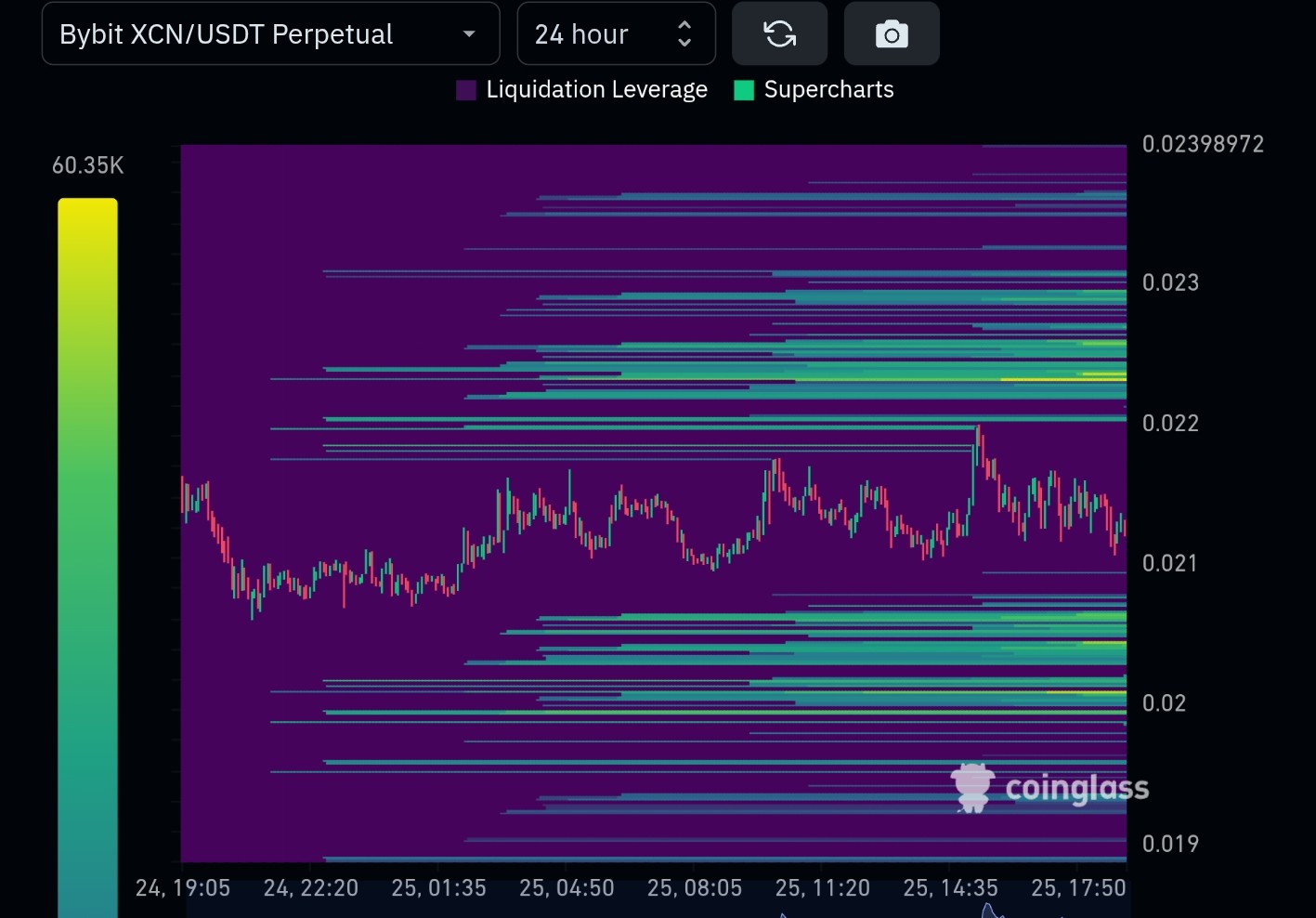Open the 24 hour timeframe selector
1316x918 pixels.
pos(616,34)
